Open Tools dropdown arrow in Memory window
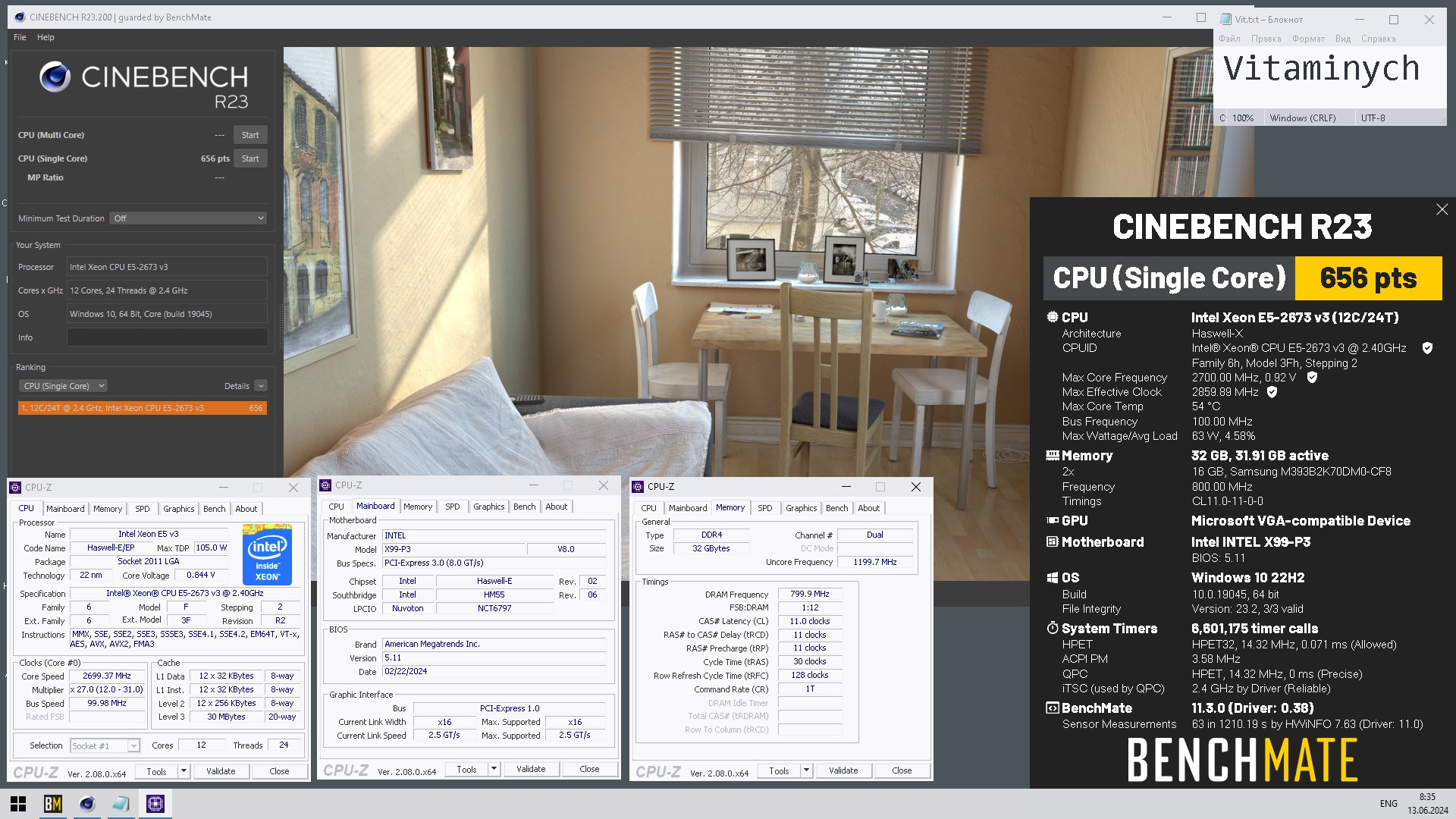Screen dimensions: 1456x819 [806, 770]
